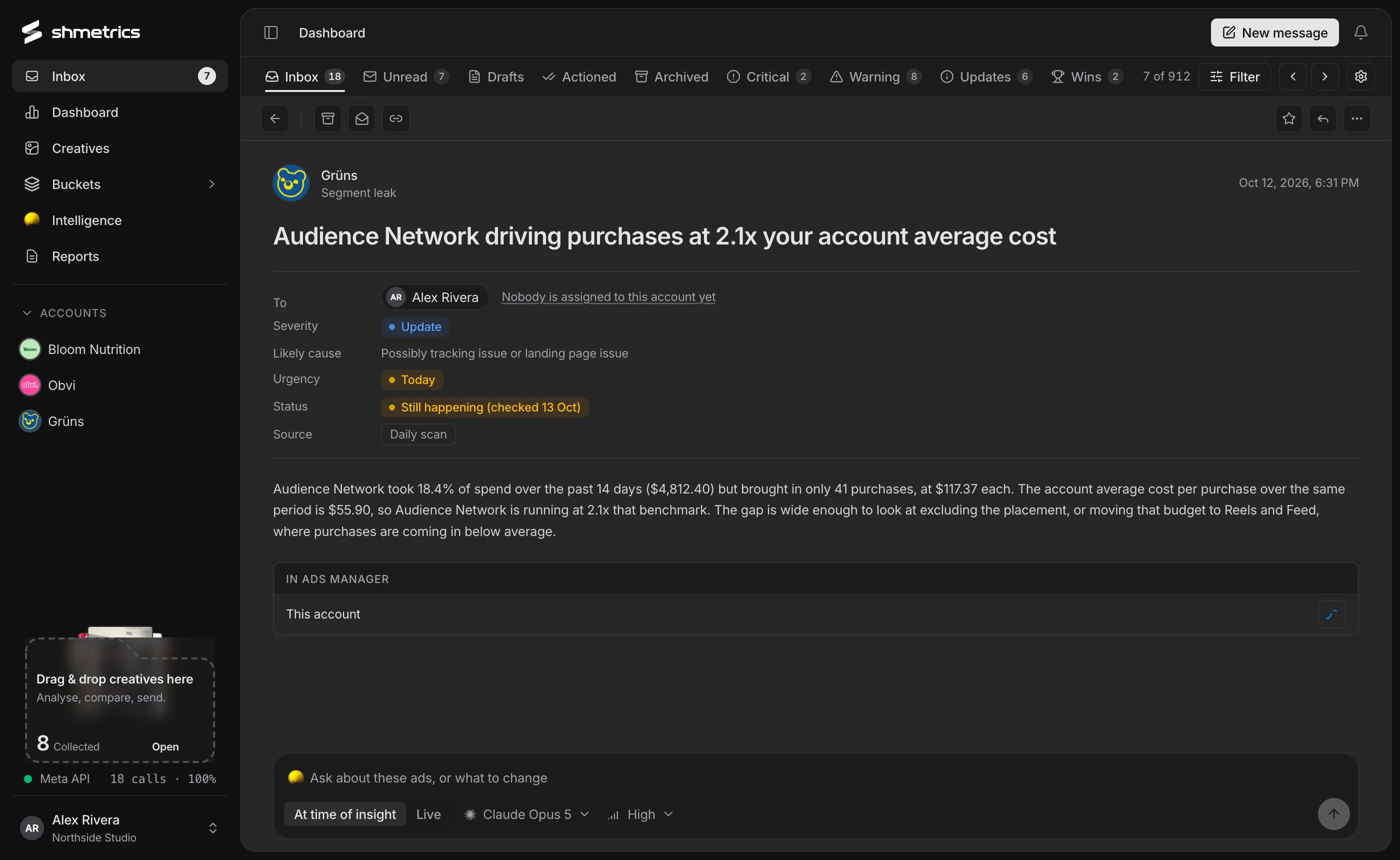Switch to the Updates tab
This screenshot has height=860, width=1400.
point(986,76)
